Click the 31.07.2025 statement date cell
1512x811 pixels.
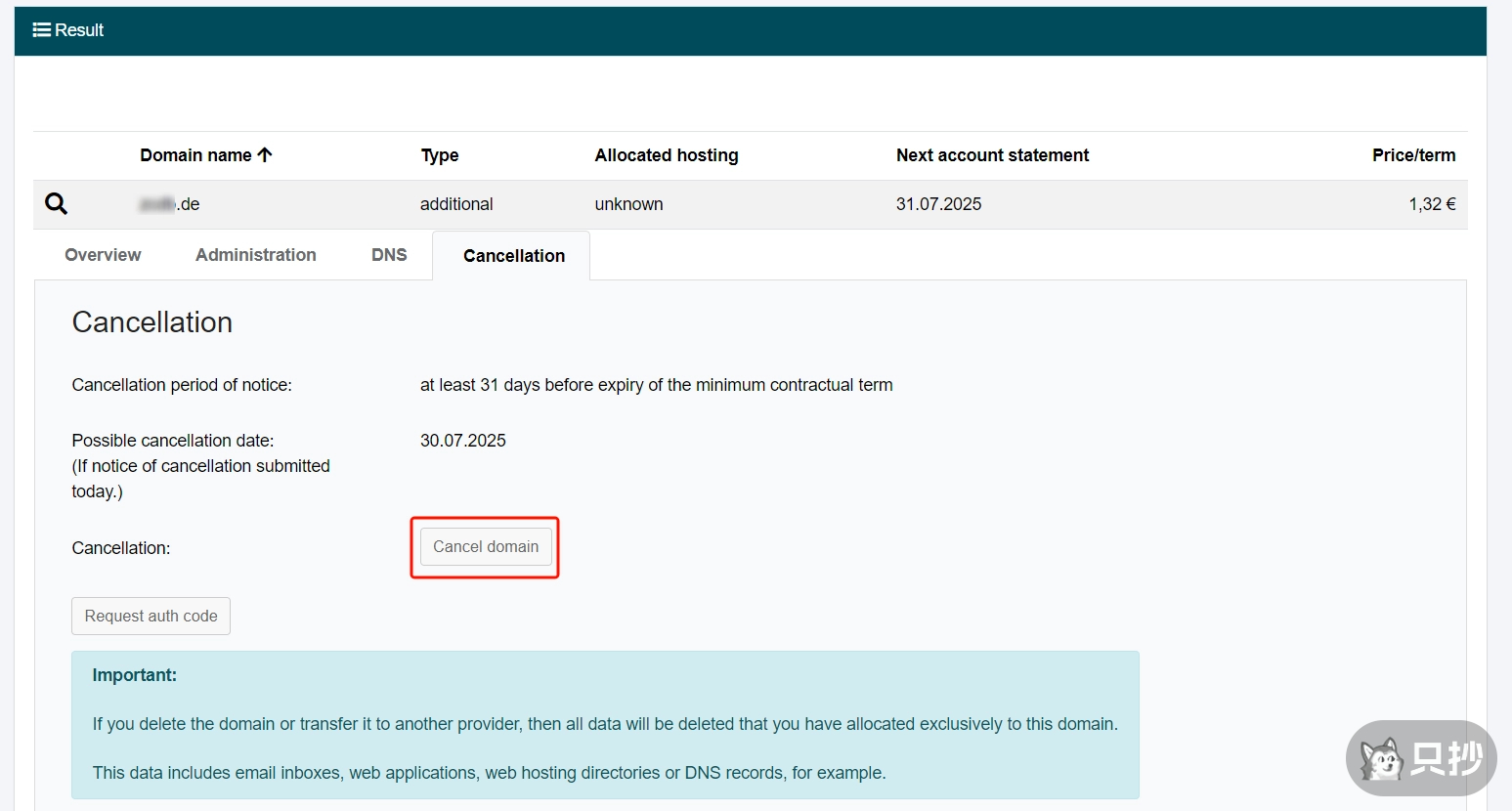point(938,204)
